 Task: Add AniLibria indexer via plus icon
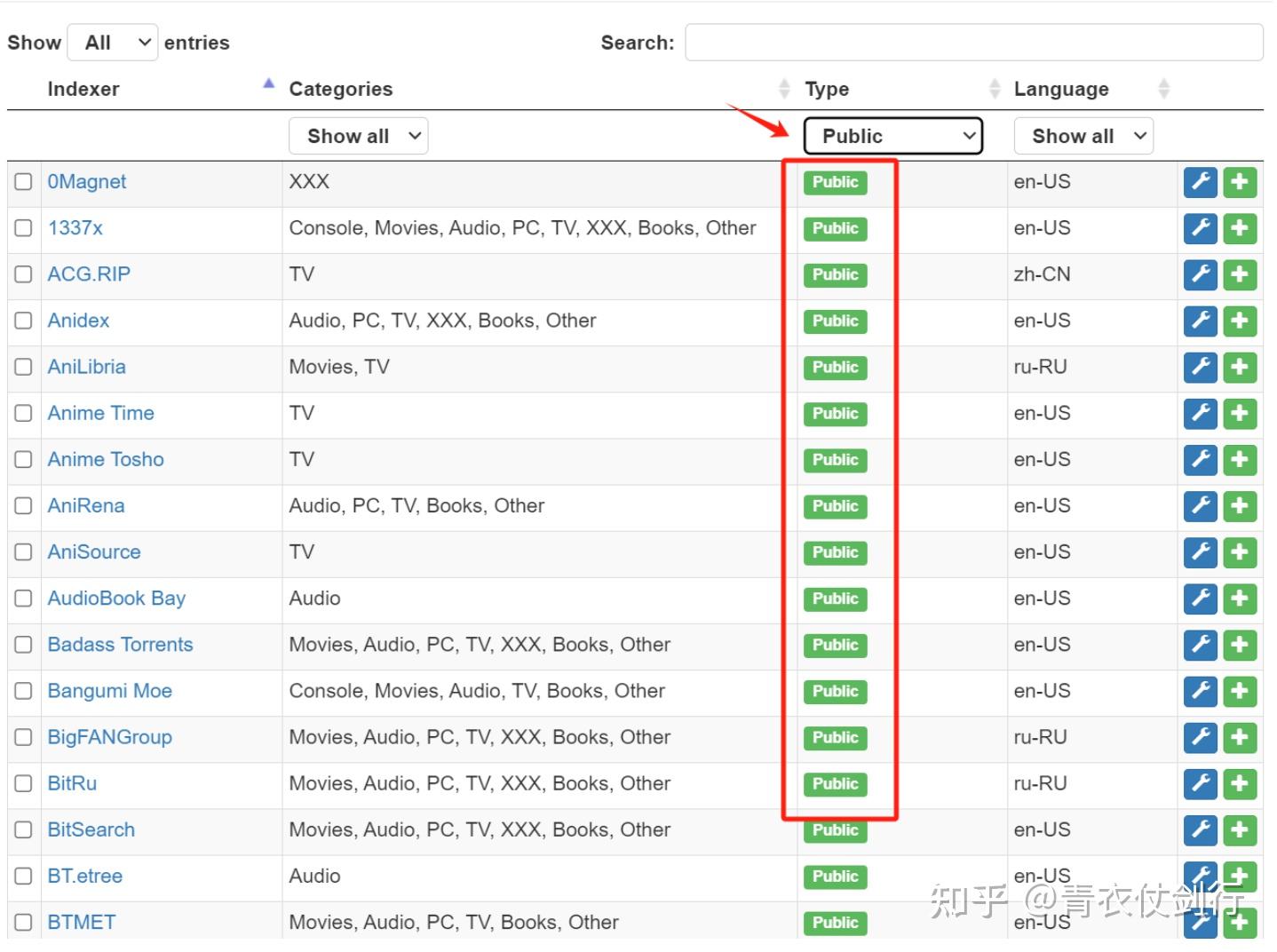click(1240, 367)
